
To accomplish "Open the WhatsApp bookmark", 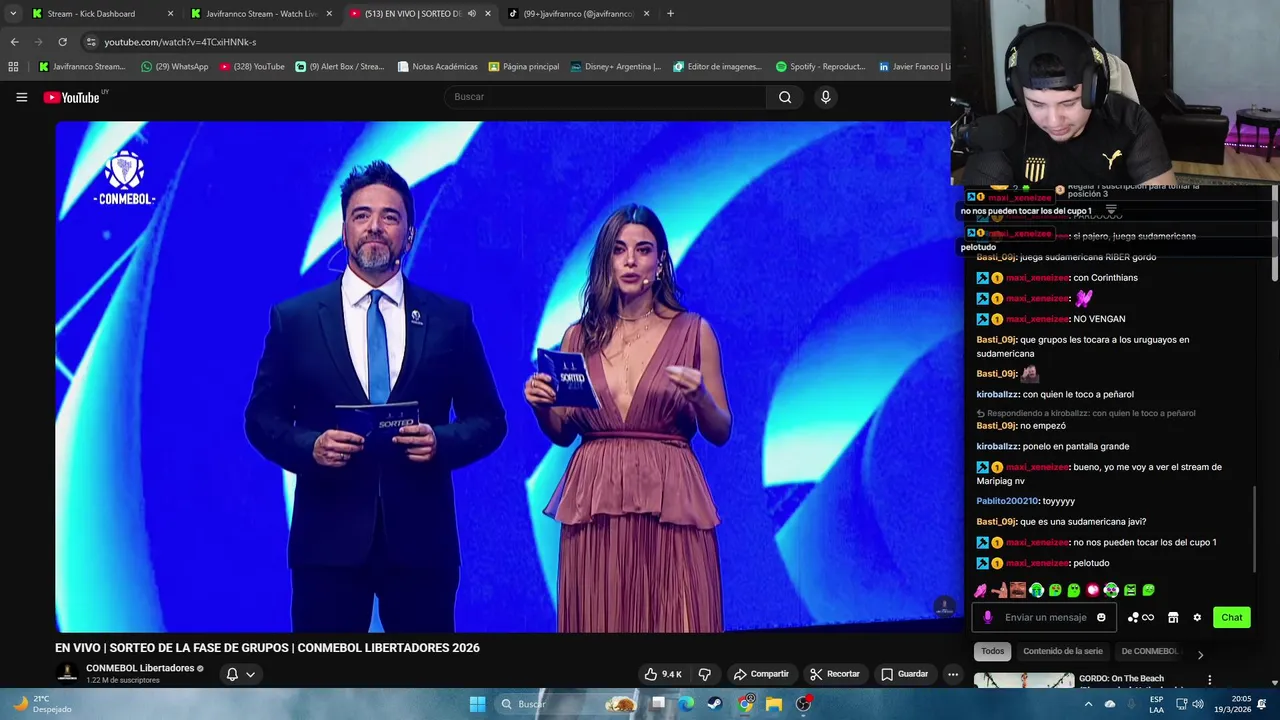I will 174,67.
